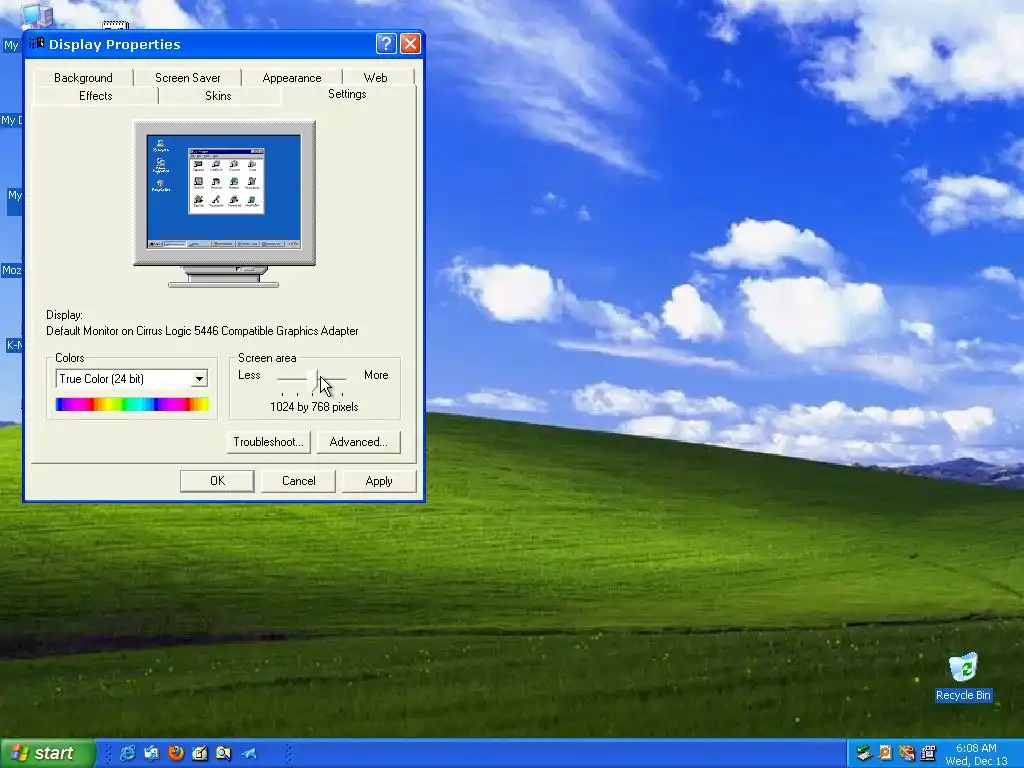Click the Screen area resolution slider thumb
The height and width of the screenshot is (768, 1024).
click(x=313, y=379)
